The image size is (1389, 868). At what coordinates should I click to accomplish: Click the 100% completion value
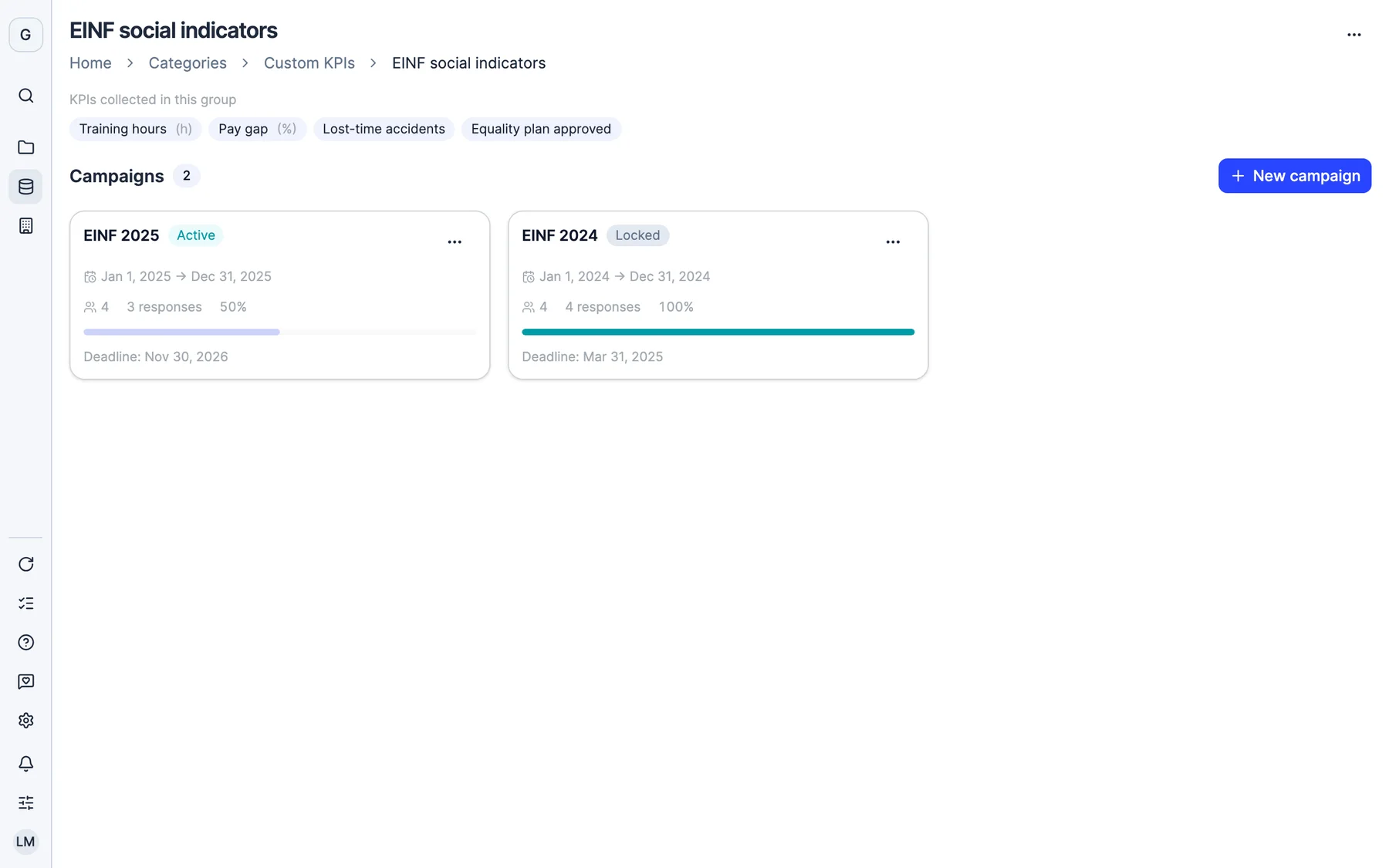point(676,307)
